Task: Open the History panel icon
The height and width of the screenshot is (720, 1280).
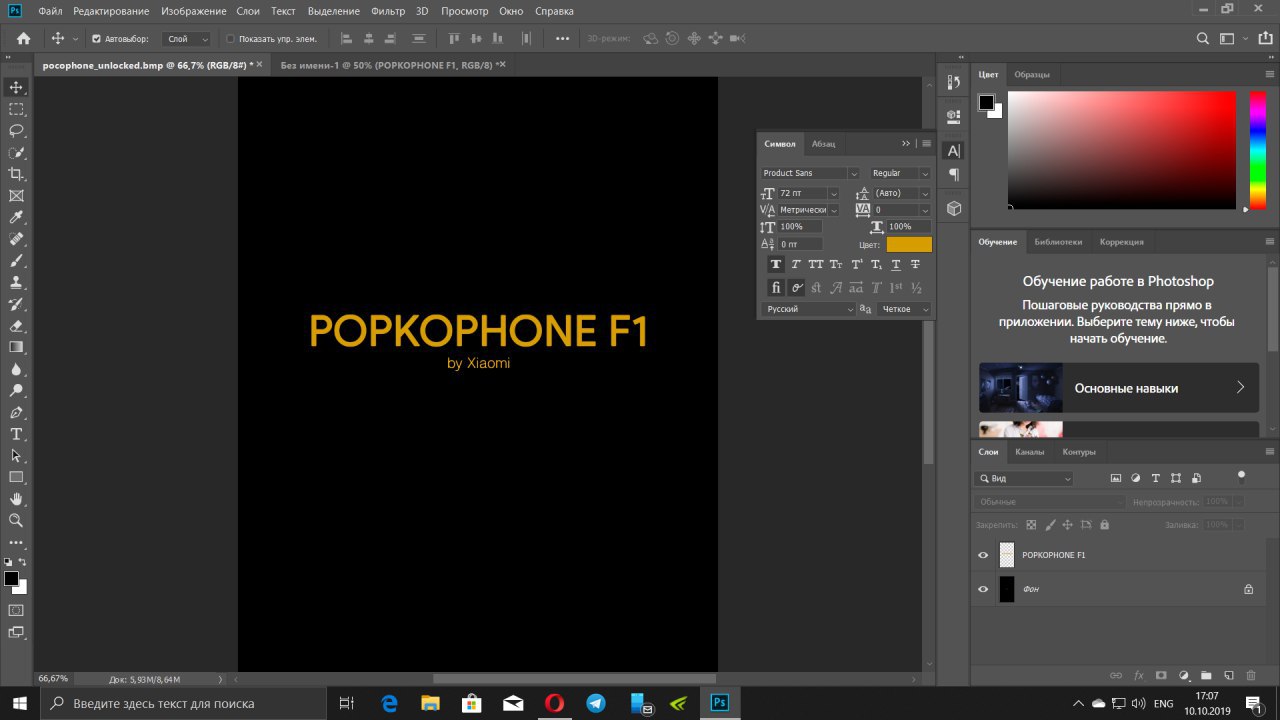Action: click(x=953, y=82)
